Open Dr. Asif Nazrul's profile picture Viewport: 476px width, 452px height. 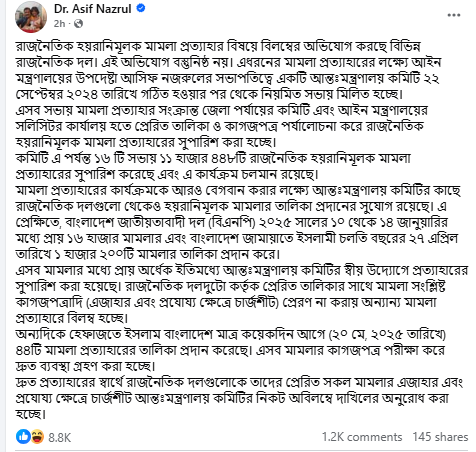(x=31, y=17)
